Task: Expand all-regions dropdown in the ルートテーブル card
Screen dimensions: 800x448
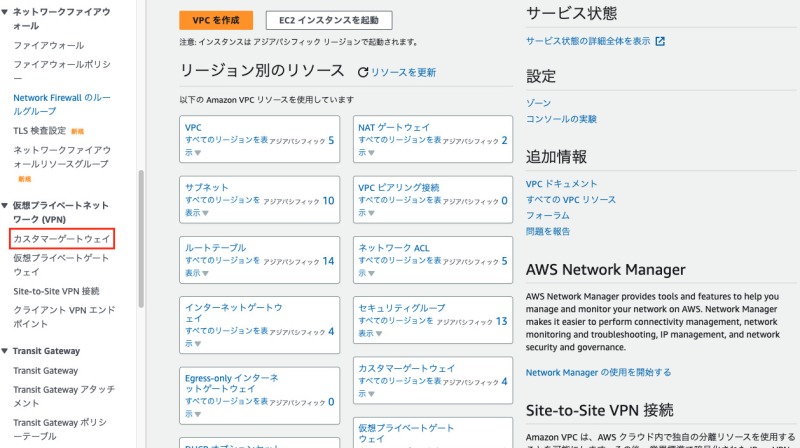Action: [206, 273]
